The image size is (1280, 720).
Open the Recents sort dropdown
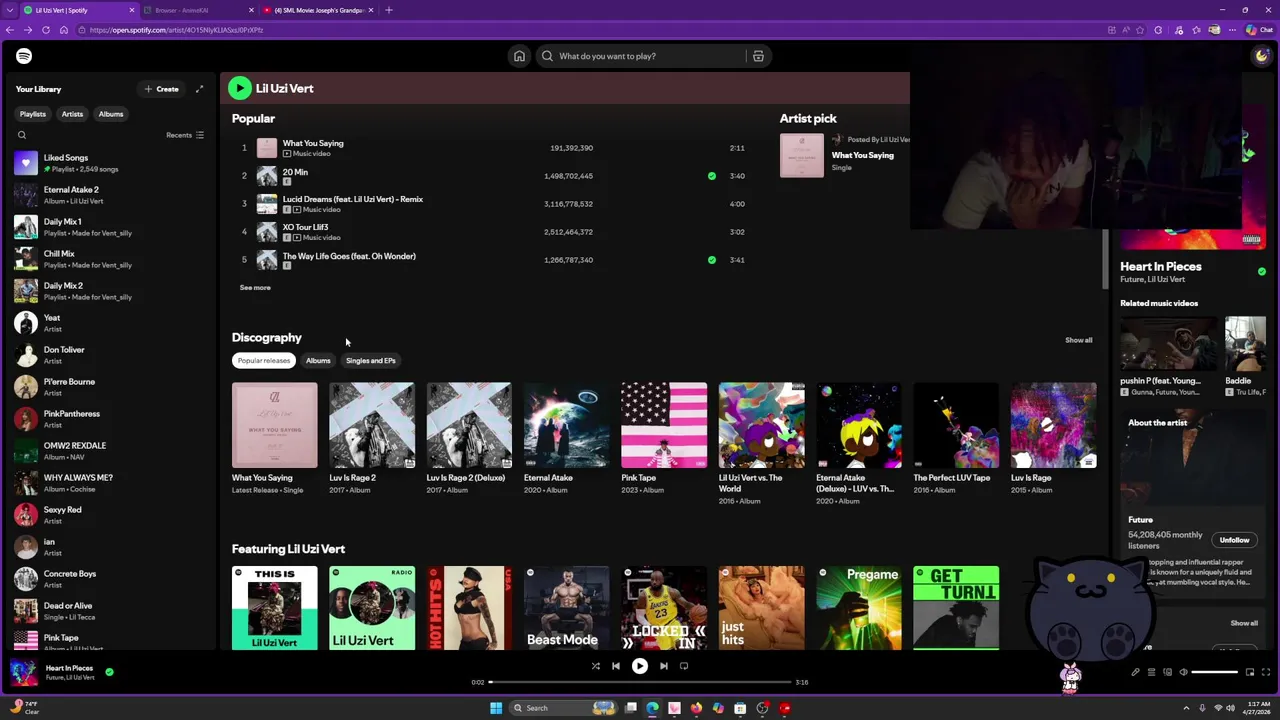pyautogui.click(x=185, y=135)
